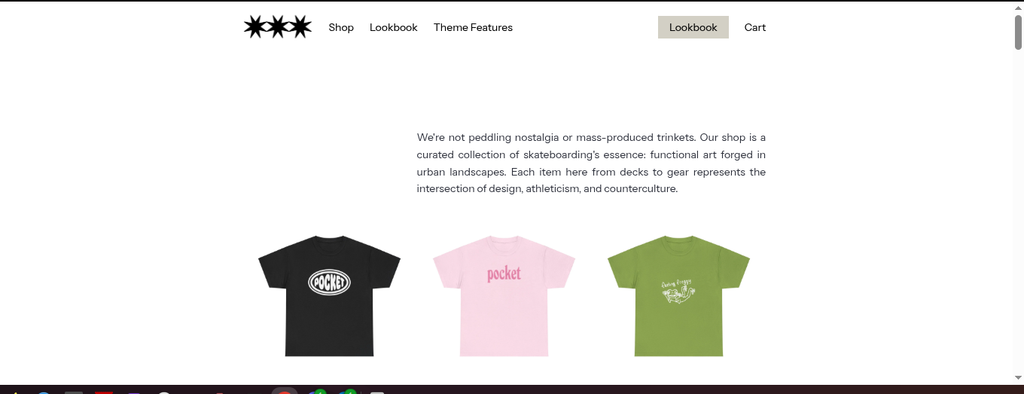Viewport: 1024px width, 394px height.
Task: Select the black Pocket oval logo t-shirt
Action: (329, 296)
